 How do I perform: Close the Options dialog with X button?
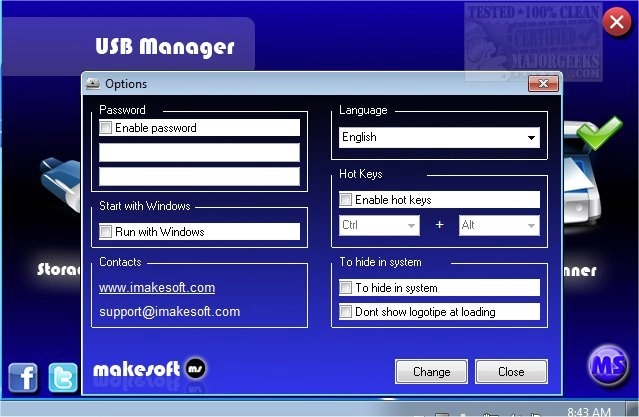point(543,84)
